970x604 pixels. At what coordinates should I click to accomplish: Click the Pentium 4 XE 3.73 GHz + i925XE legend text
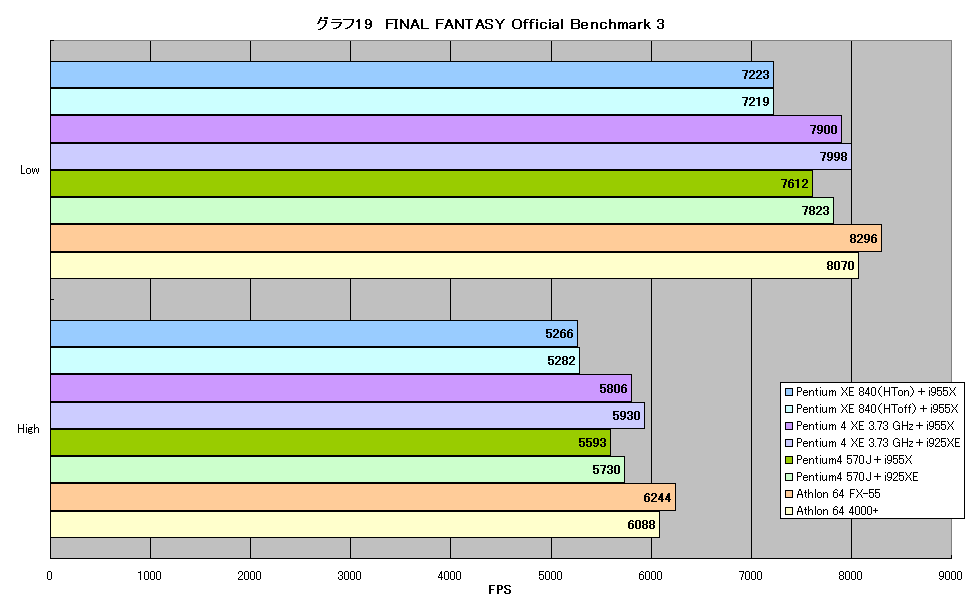click(878, 443)
